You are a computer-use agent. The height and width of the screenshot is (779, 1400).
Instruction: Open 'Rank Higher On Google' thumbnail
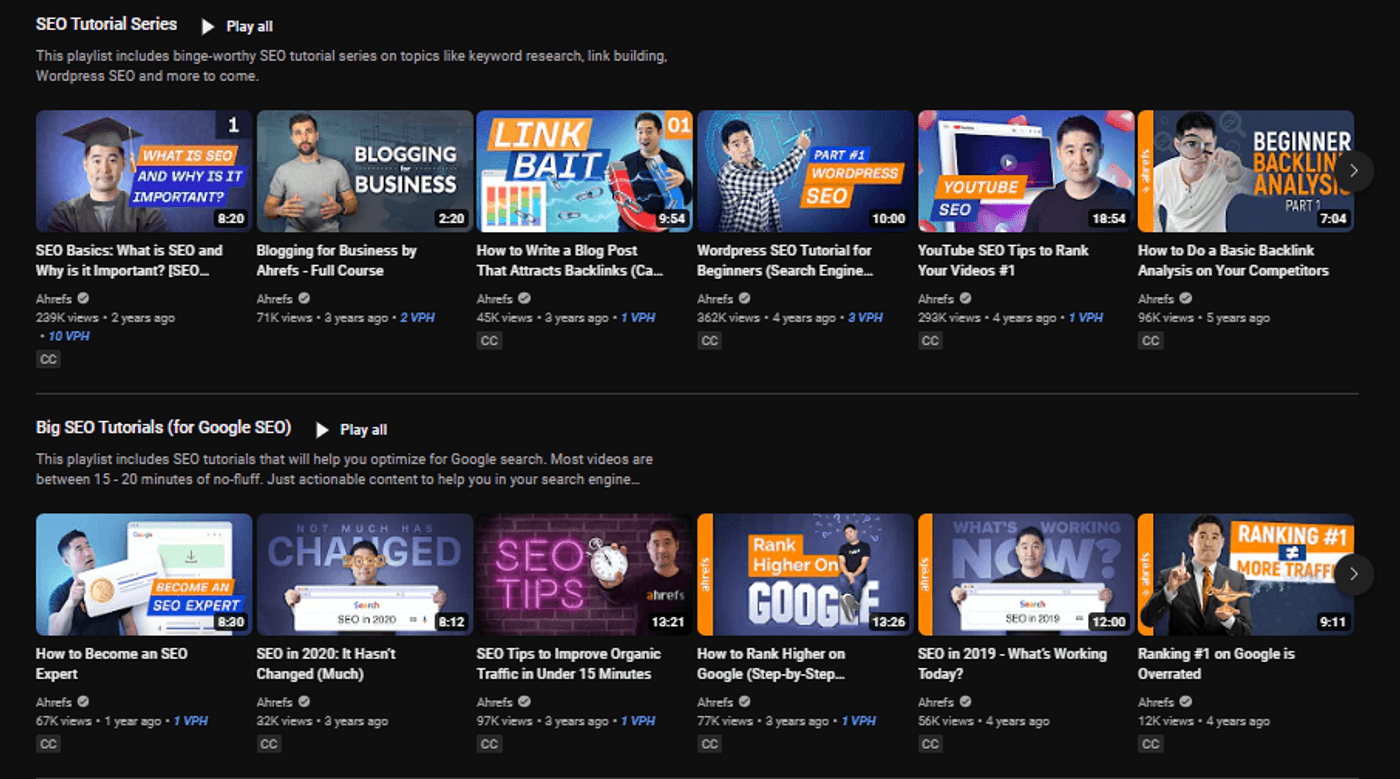pos(805,574)
